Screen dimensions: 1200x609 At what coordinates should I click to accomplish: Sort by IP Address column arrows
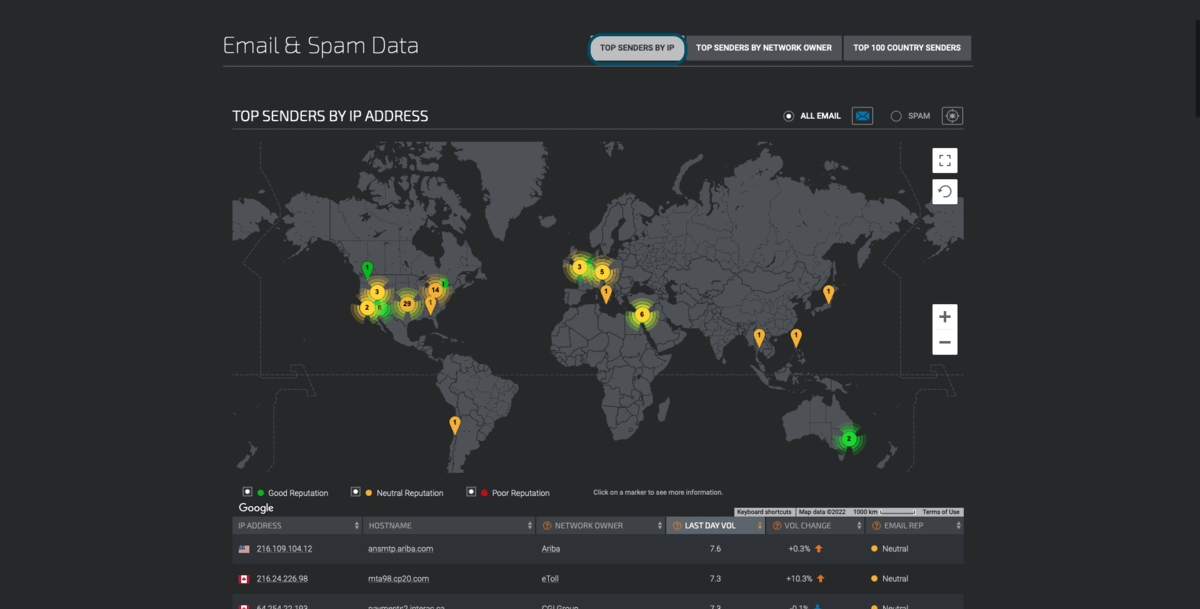[356, 526]
